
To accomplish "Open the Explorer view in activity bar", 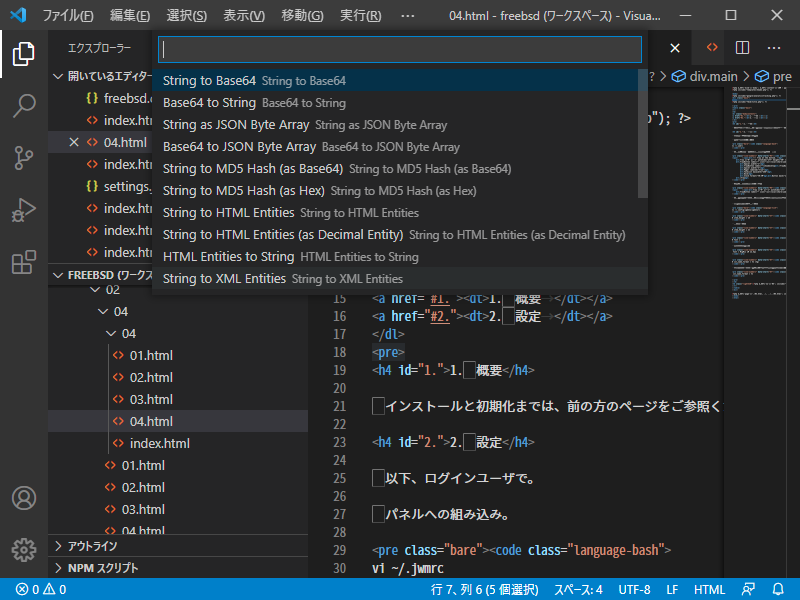I will [23, 54].
